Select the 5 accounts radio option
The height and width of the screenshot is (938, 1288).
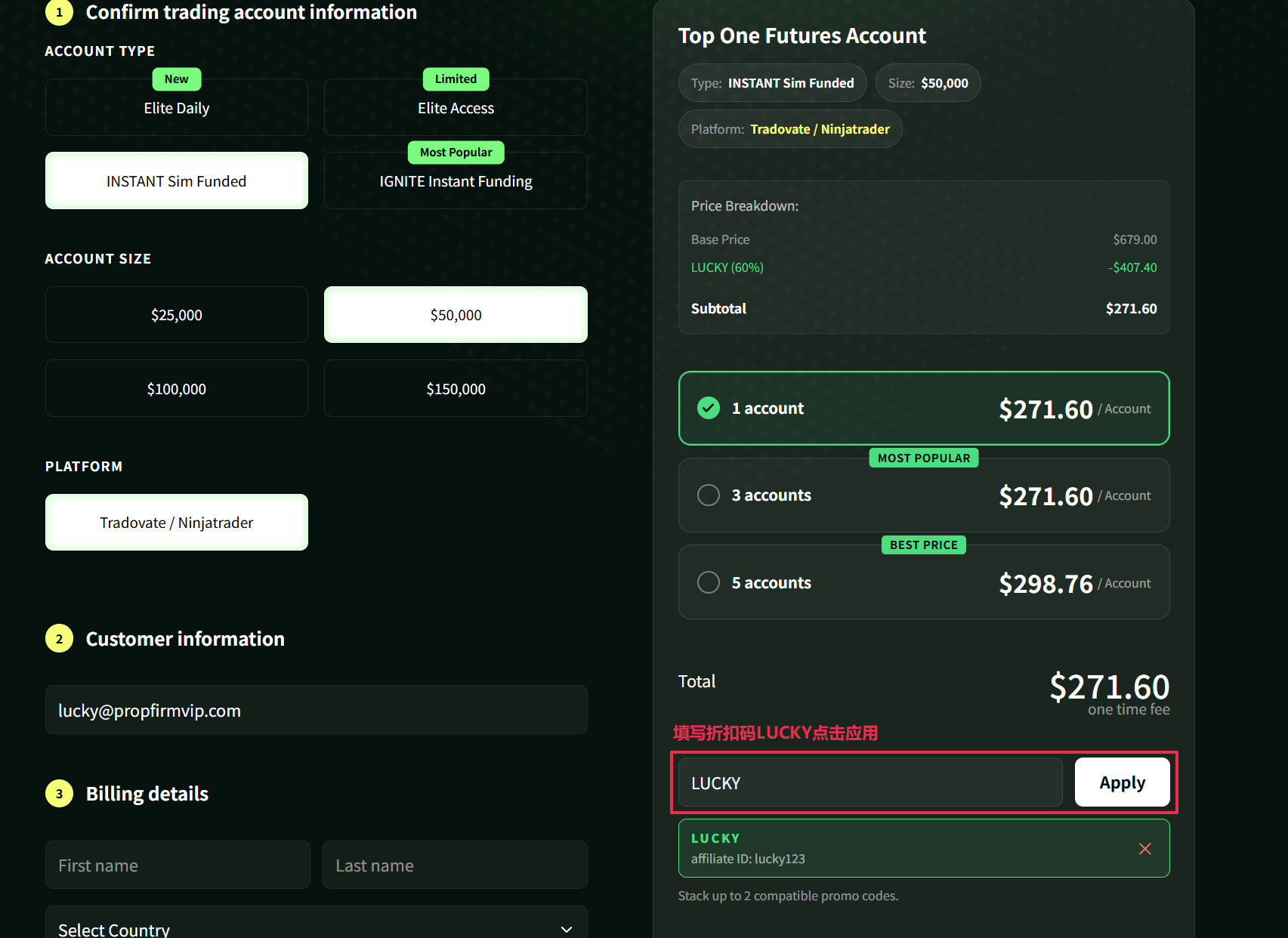coord(924,582)
